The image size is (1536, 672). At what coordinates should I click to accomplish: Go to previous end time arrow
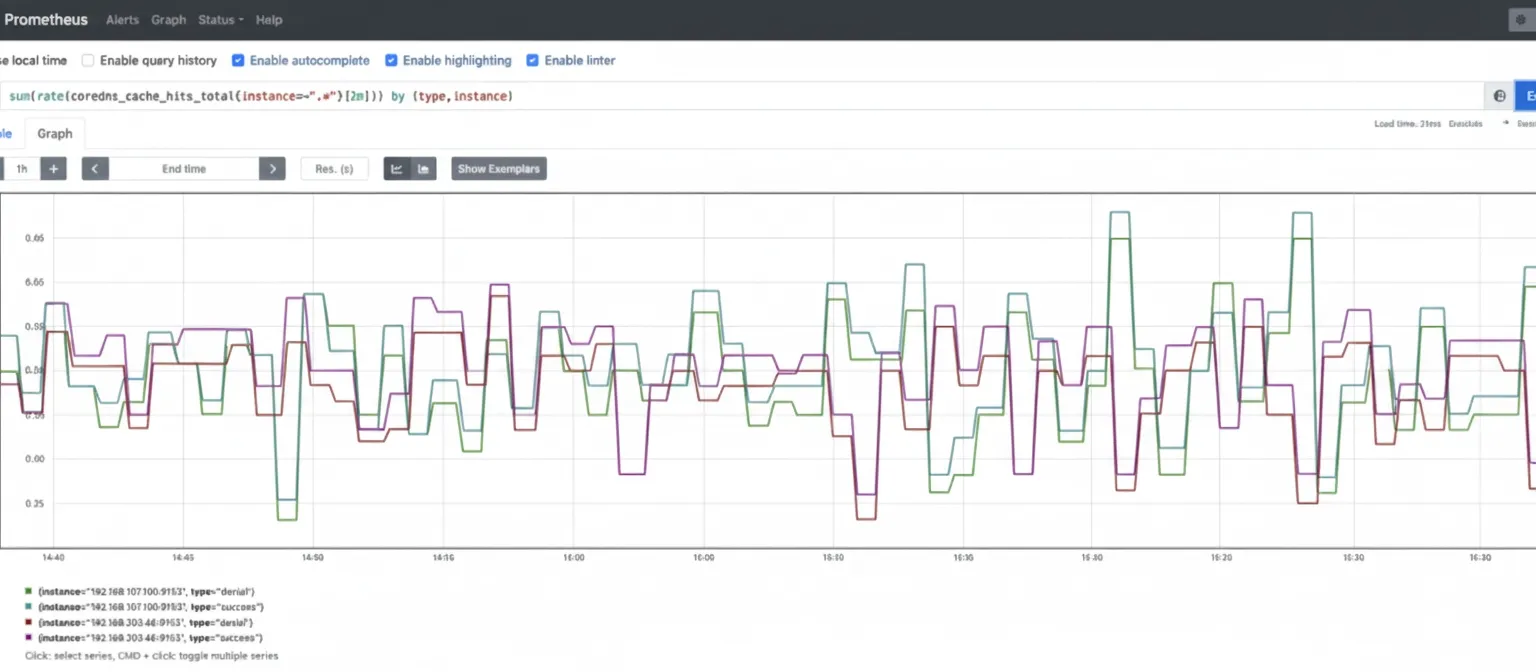coord(95,169)
